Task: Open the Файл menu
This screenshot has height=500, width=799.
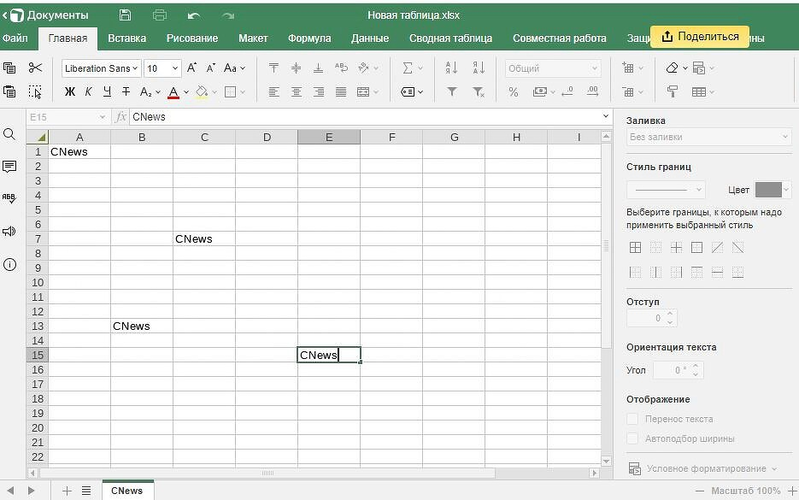Action: point(15,38)
